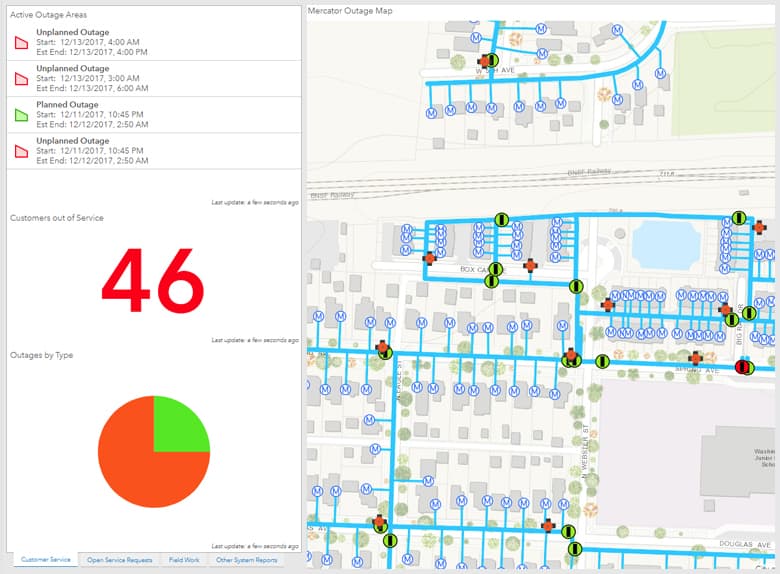Click the red 46 customers count
The image size is (780, 574).
(x=153, y=281)
